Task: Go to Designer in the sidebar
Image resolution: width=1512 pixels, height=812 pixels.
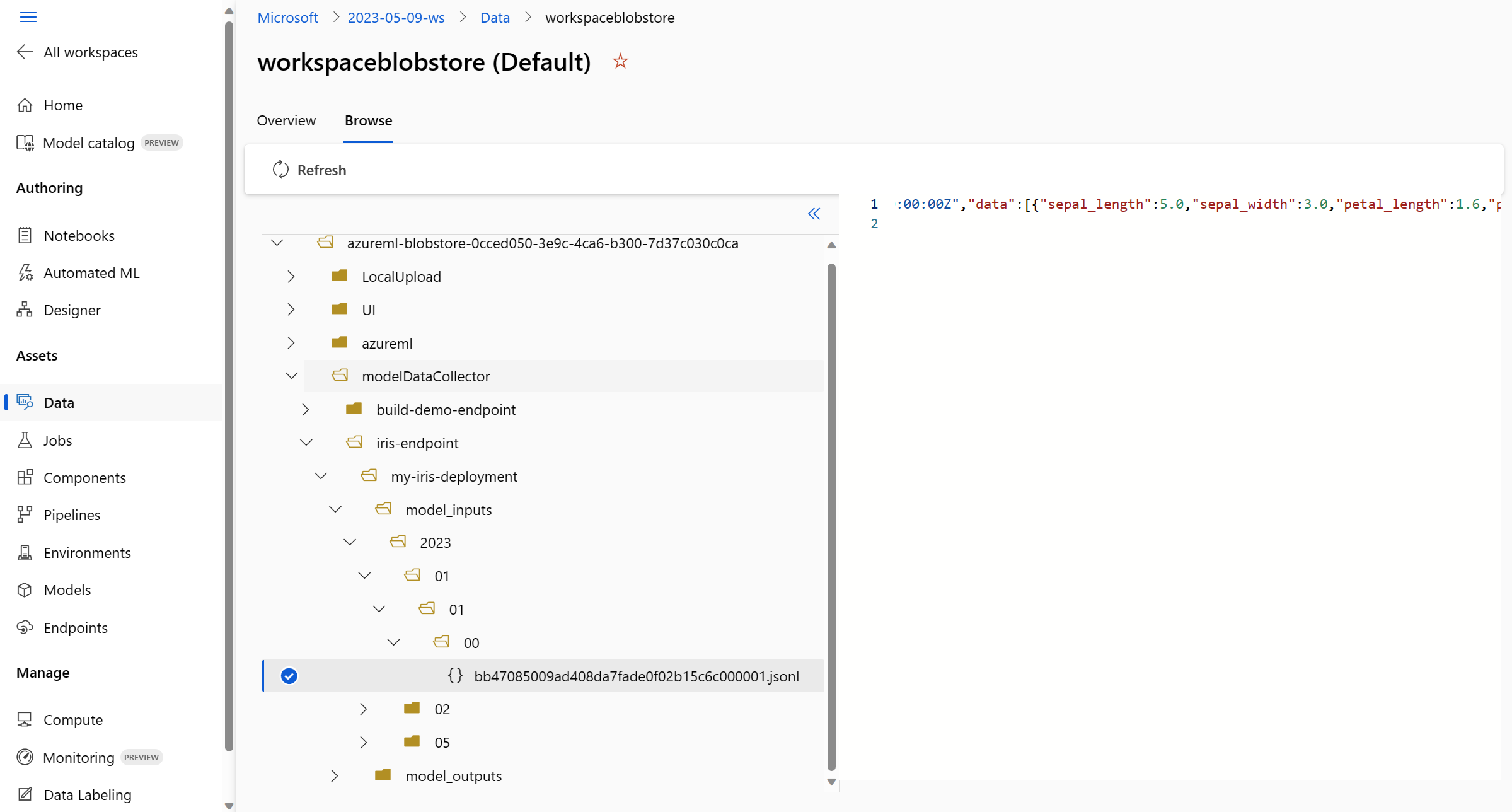Action: 72,310
